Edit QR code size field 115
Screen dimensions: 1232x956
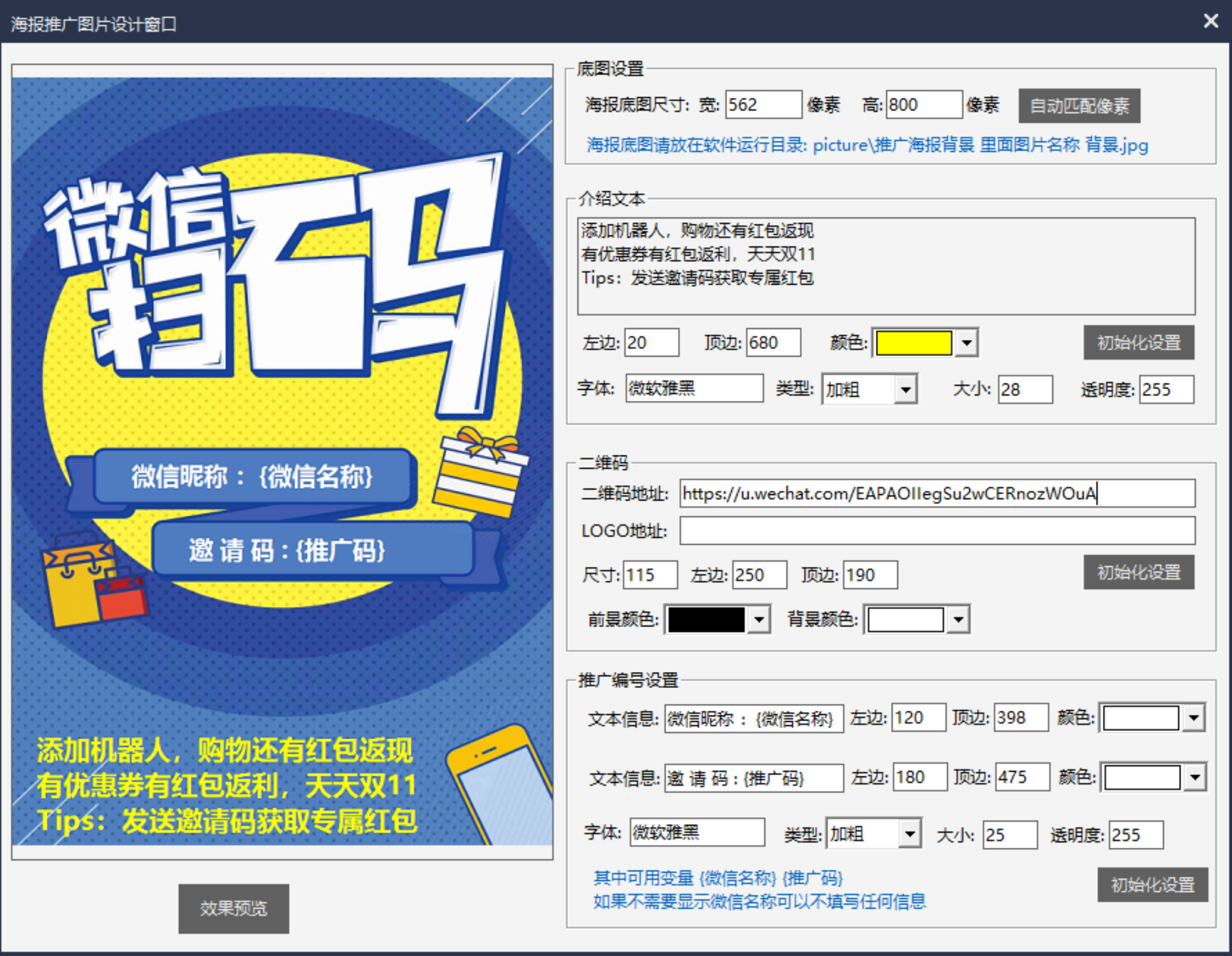point(650,575)
